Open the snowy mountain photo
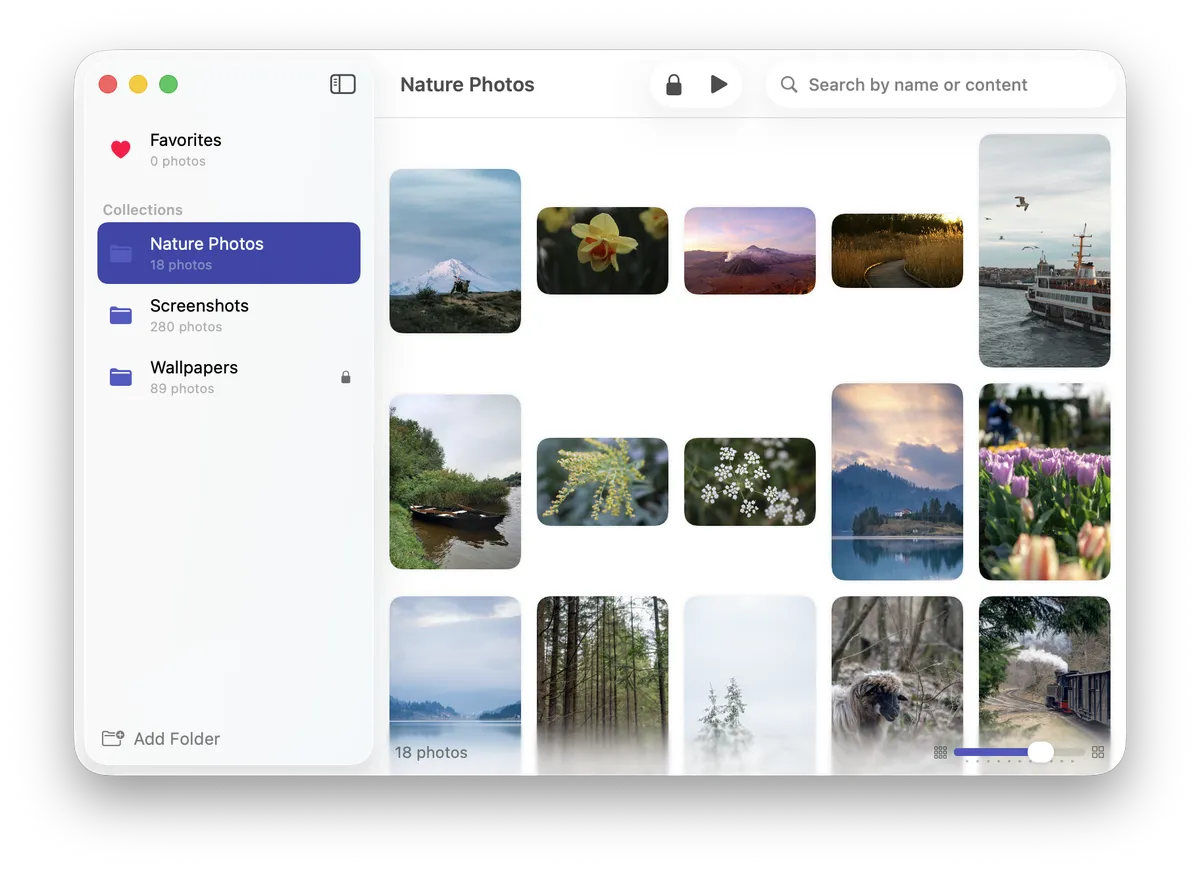The width and height of the screenshot is (1200, 873). click(x=455, y=251)
